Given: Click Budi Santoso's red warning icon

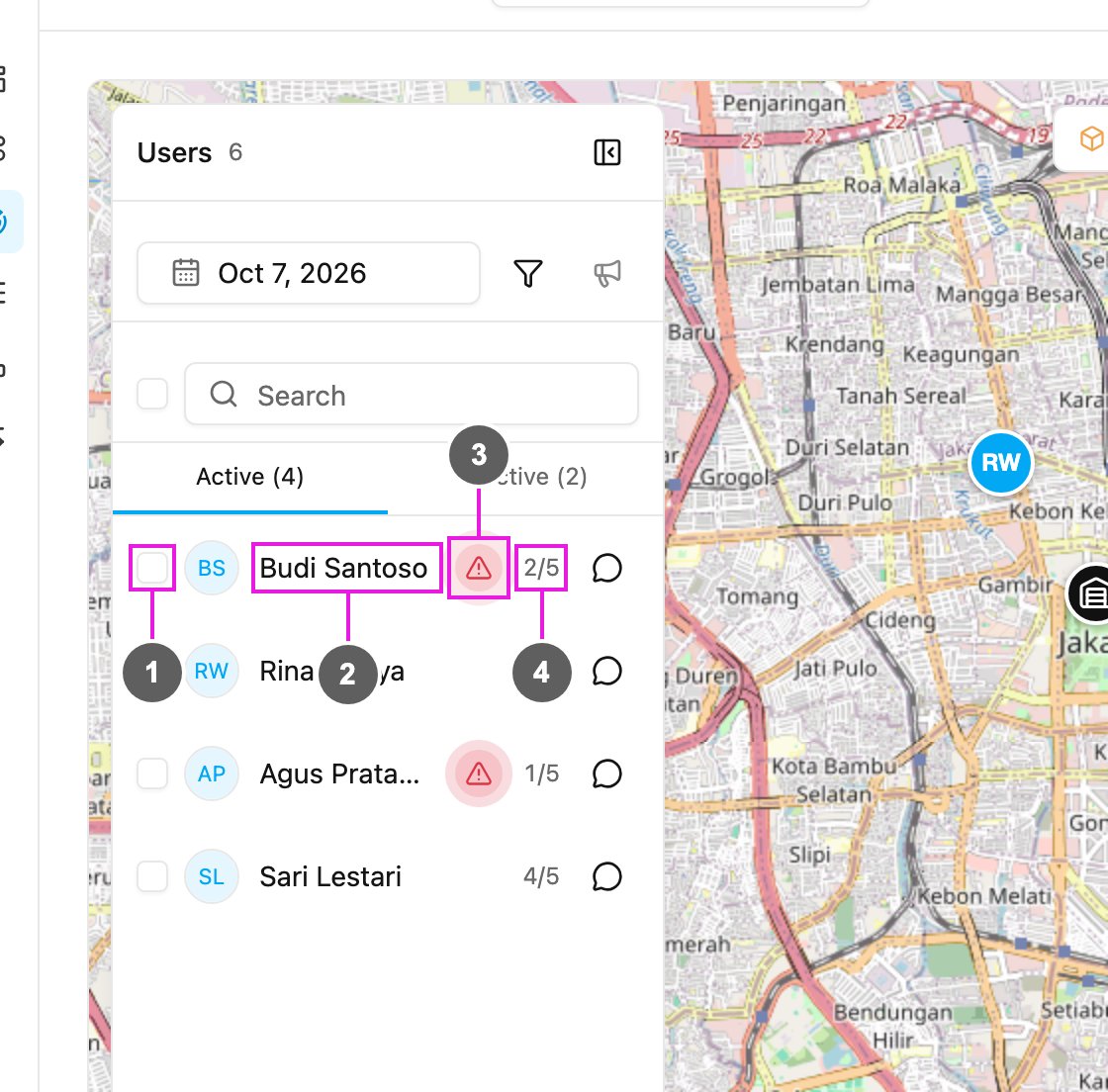Looking at the screenshot, I should [x=479, y=568].
